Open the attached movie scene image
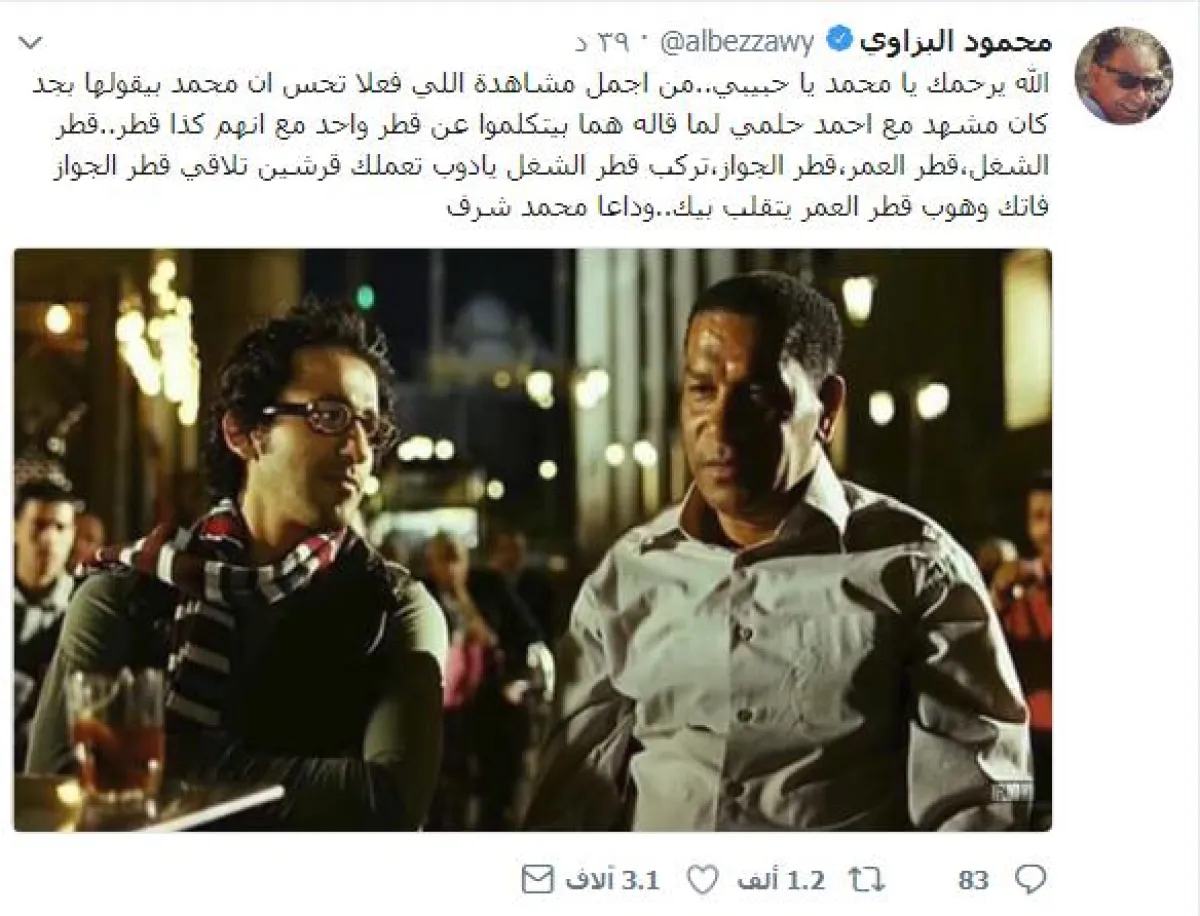Viewport: 1200px width, 916px height. tap(532, 540)
